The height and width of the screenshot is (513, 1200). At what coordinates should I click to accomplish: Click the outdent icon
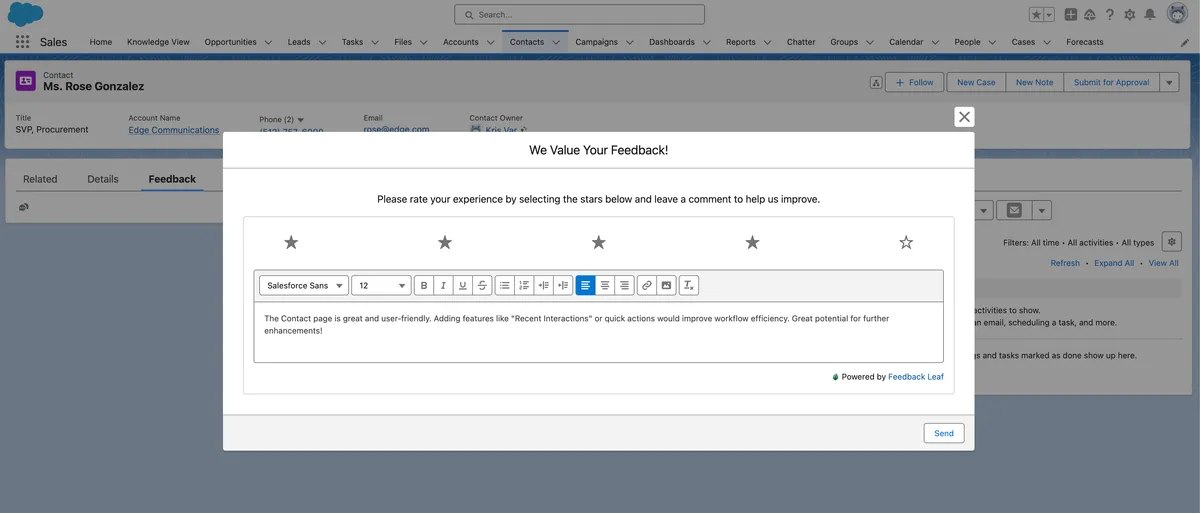563,285
